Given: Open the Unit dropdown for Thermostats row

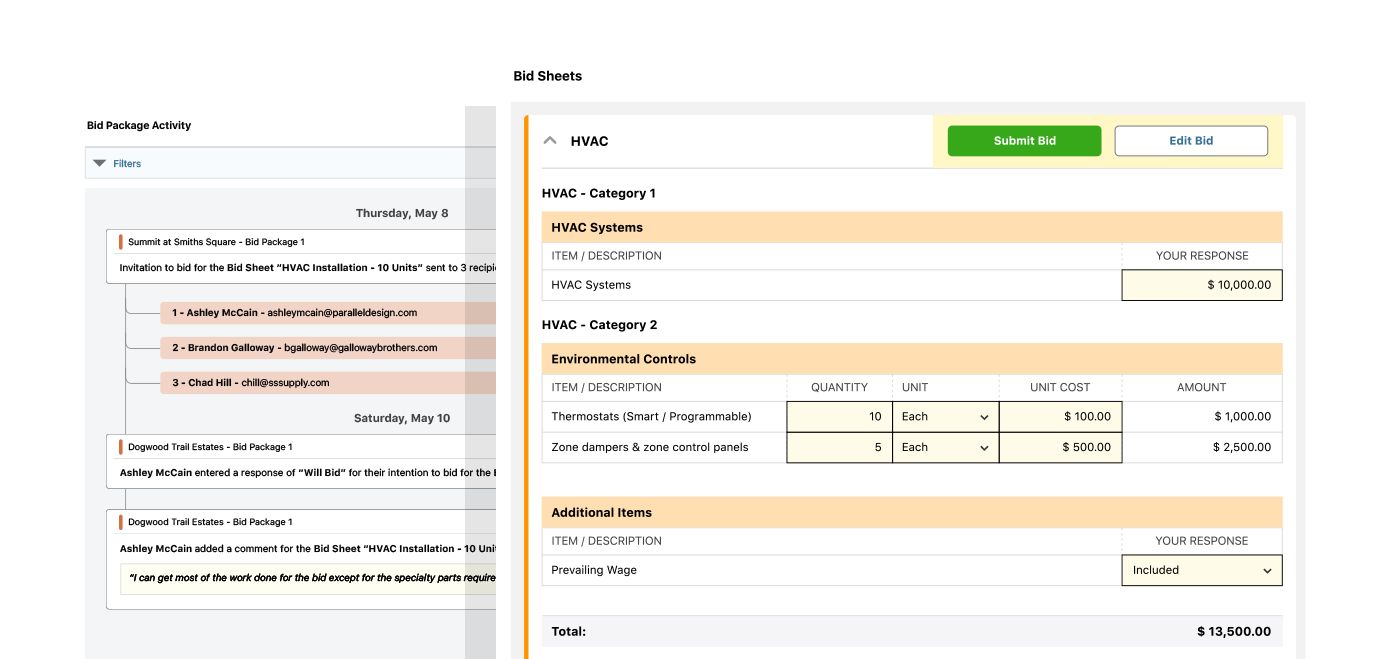Looking at the screenshot, I should coord(944,416).
